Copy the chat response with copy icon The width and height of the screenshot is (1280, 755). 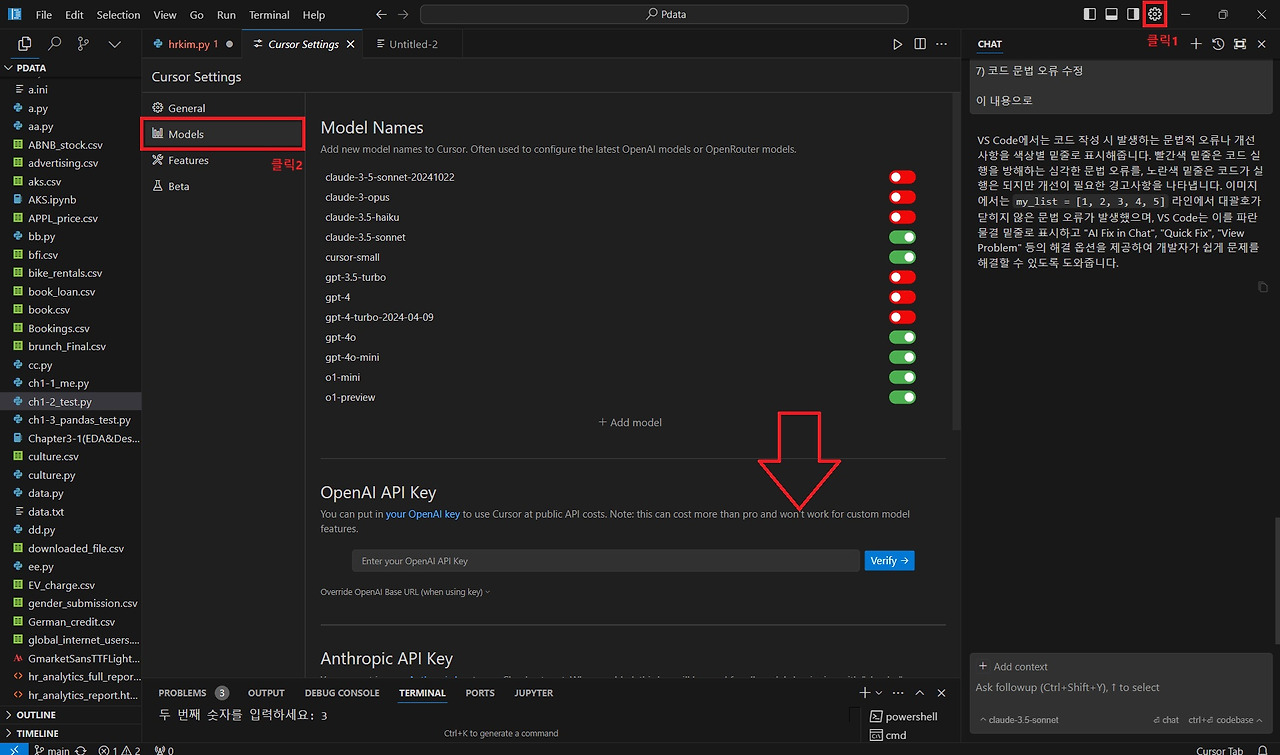click(1263, 287)
